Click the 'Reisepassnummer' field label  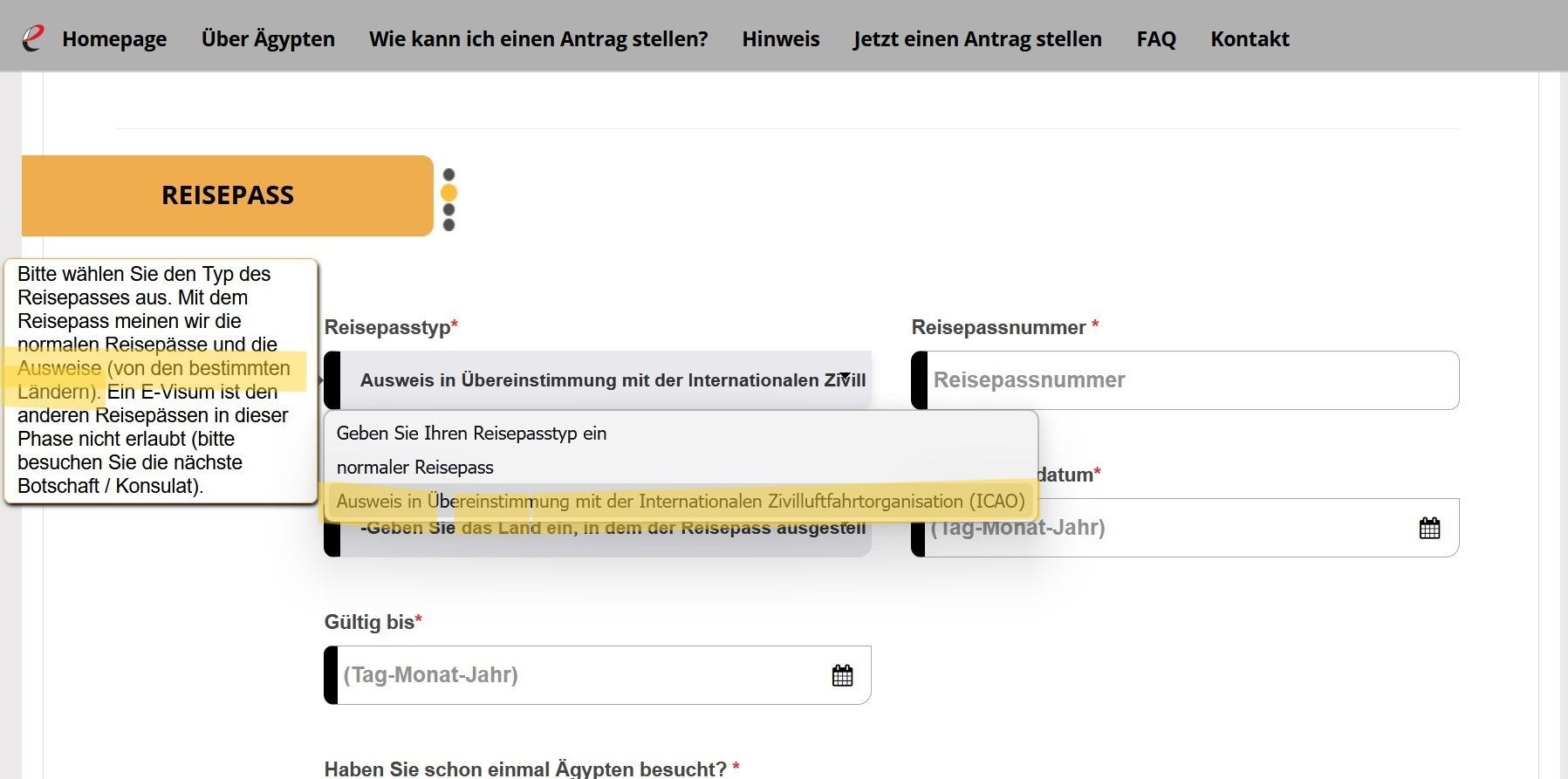tap(1004, 328)
